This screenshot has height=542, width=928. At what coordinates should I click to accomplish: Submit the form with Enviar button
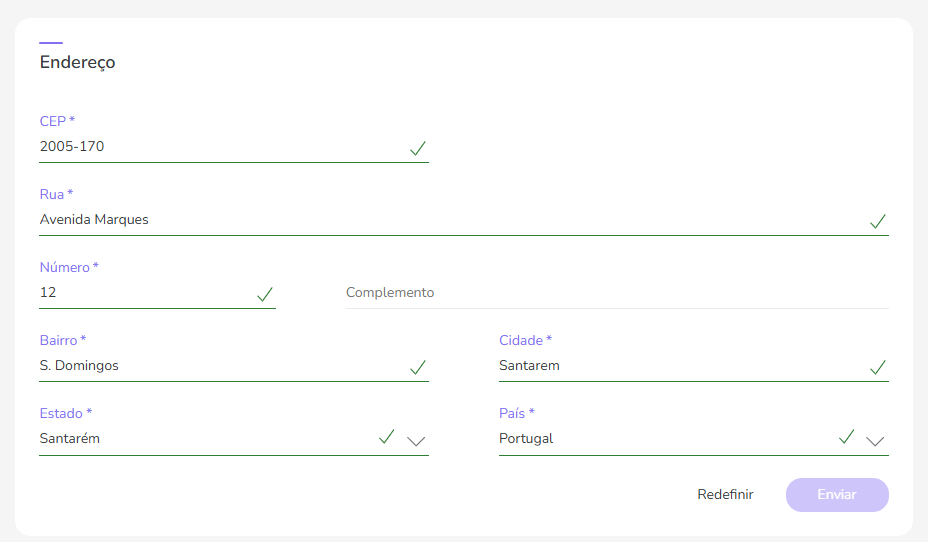(837, 495)
